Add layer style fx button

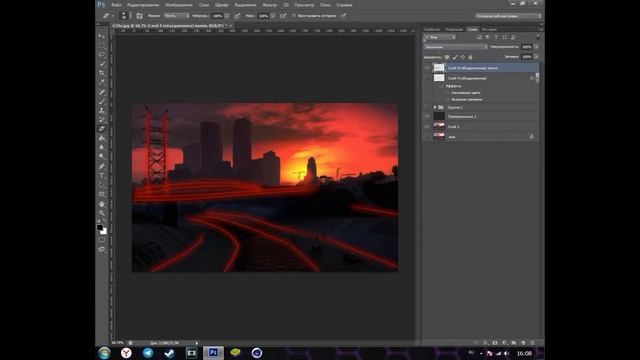coord(486,343)
